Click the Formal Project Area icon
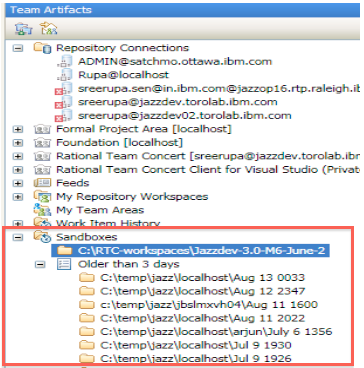364x368 pixels. click(x=42, y=129)
